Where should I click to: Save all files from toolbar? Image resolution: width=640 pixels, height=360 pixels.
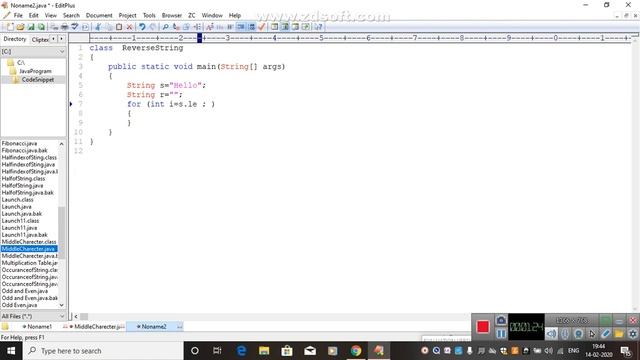(x=41, y=27)
